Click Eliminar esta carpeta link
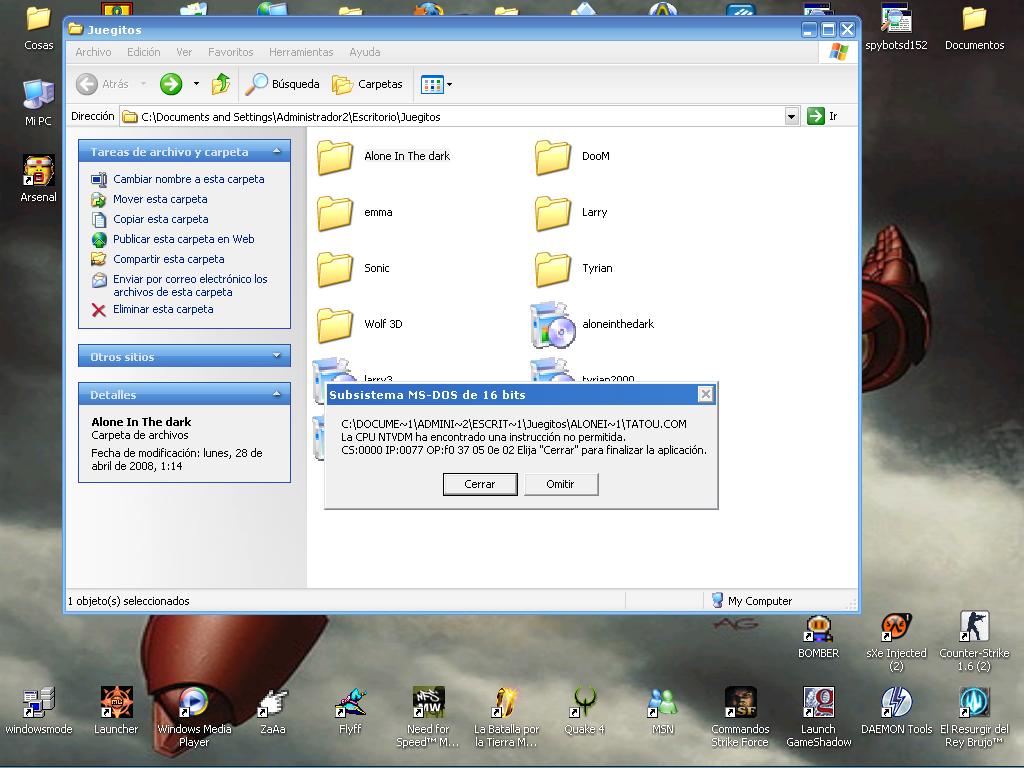The image size is (1024, 768). [163, 310]
